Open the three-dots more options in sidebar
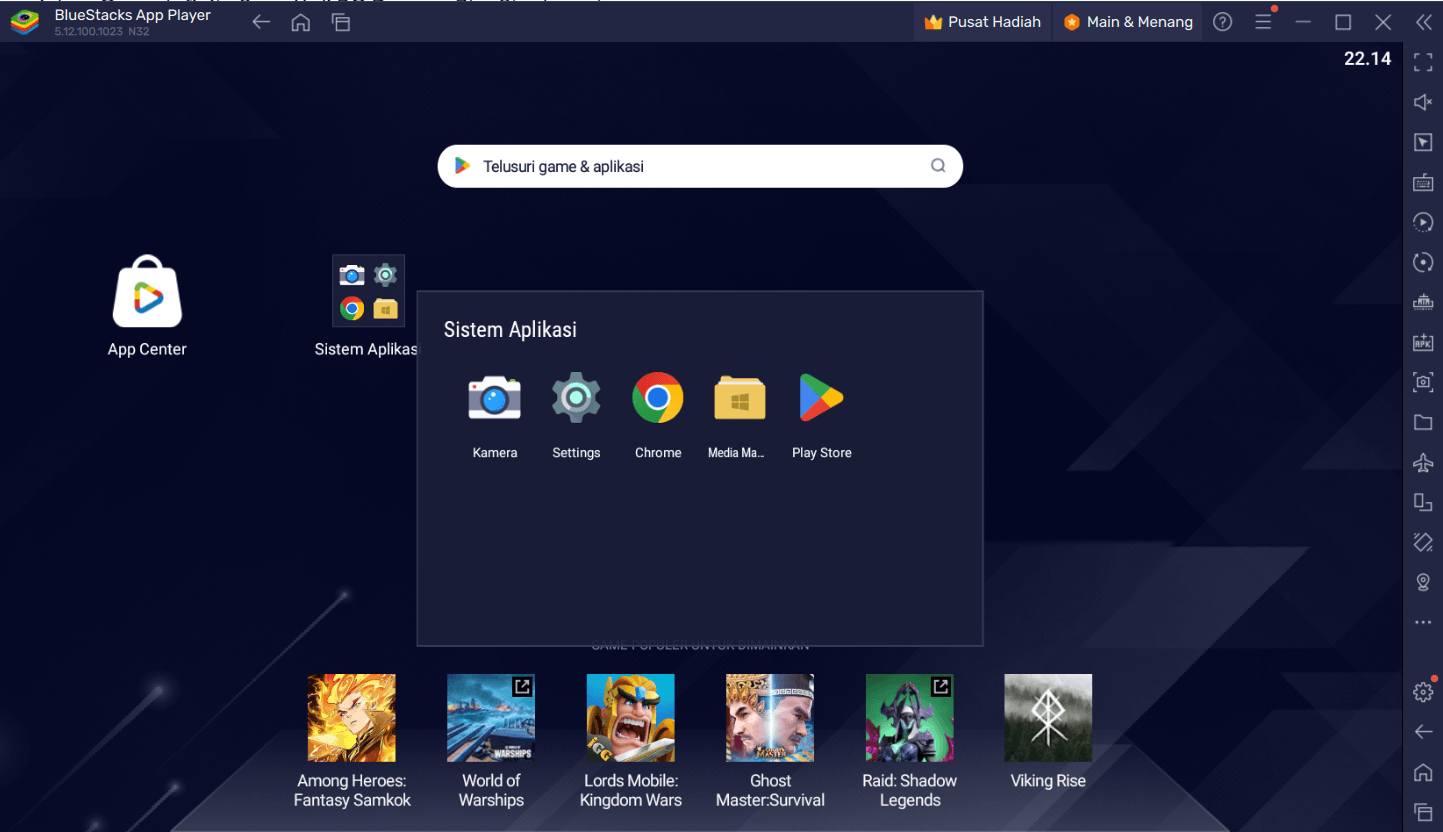Screen dimensions: 1443x832 pos(1423,622)
